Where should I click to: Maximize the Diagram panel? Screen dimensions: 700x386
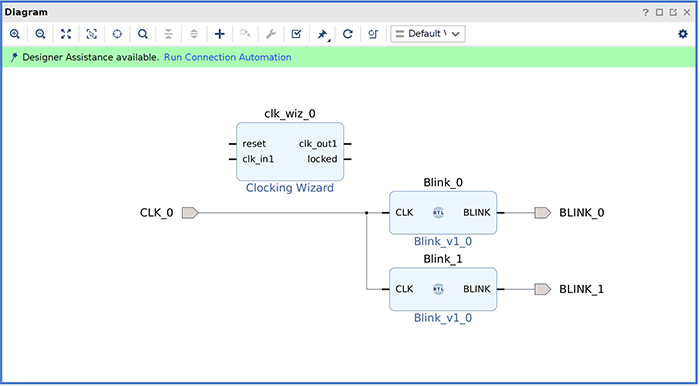point(659,12)
